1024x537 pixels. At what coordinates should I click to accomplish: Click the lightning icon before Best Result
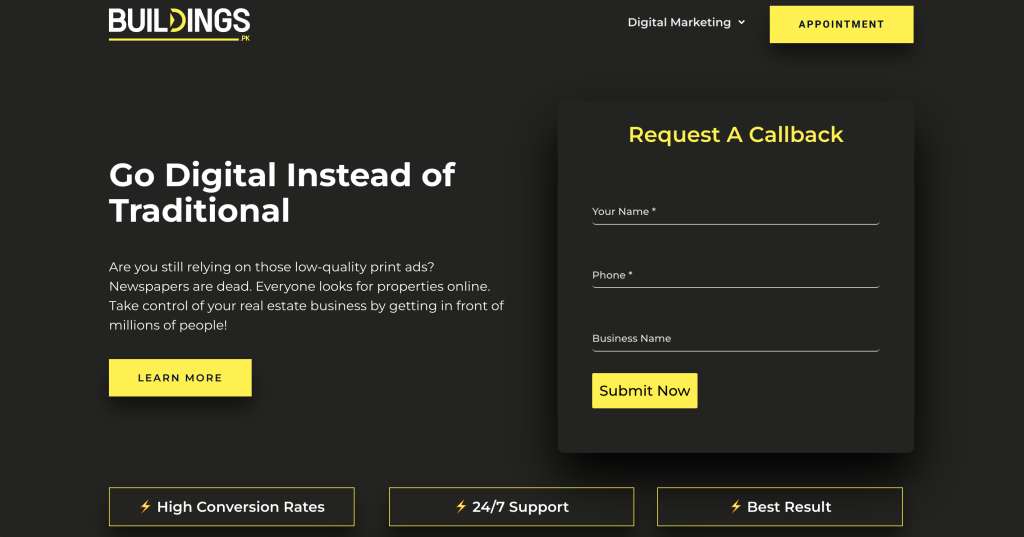736,507
